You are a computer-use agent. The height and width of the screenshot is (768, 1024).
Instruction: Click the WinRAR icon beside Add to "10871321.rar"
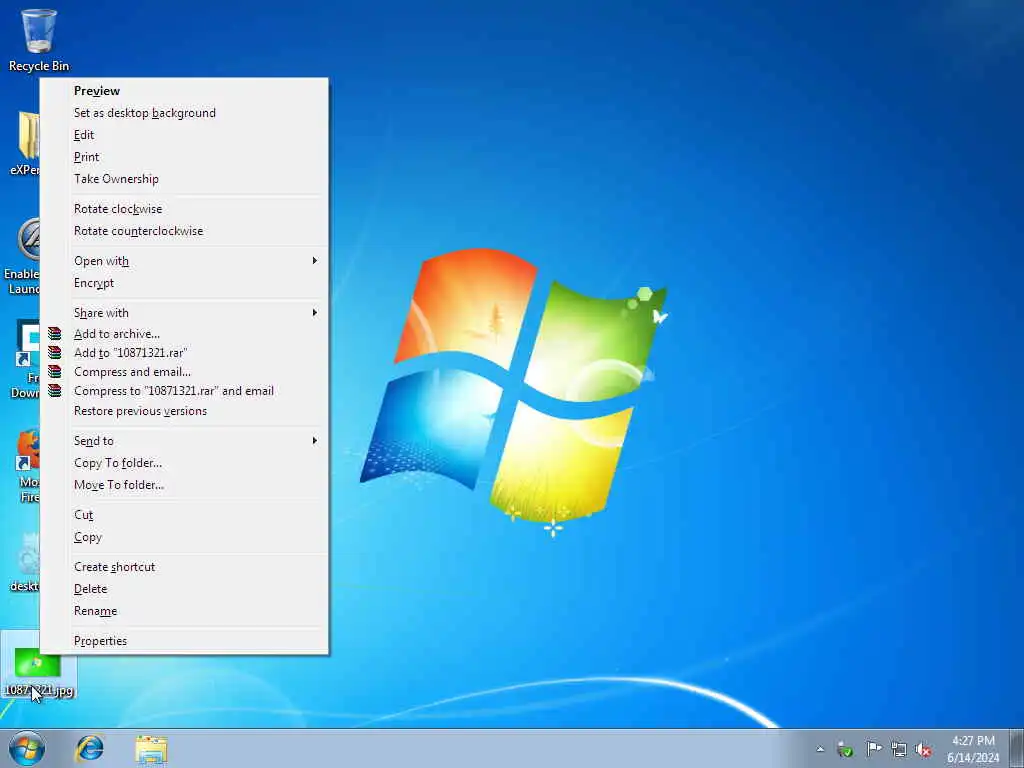point(55,353)
